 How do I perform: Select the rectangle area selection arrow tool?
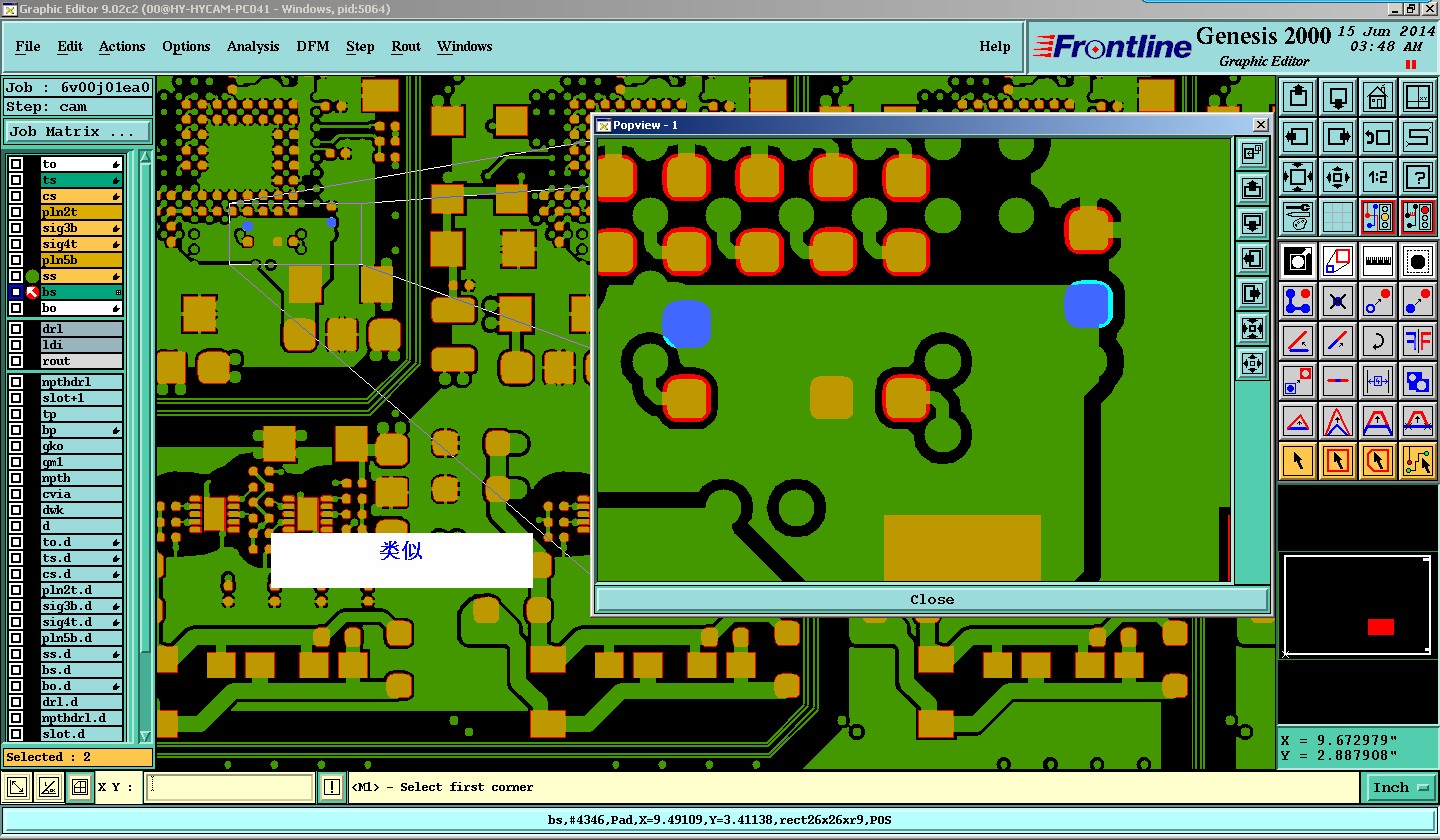1338,461
